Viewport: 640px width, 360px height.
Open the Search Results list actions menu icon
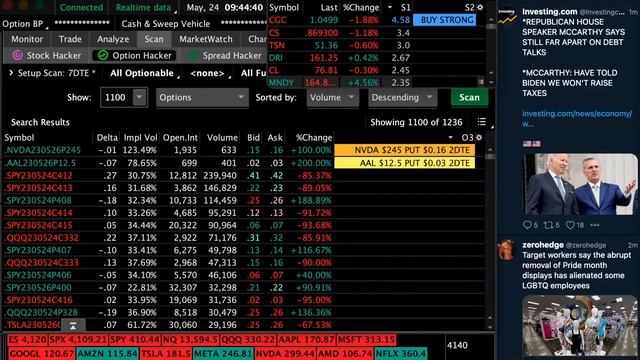click(482, 122)
